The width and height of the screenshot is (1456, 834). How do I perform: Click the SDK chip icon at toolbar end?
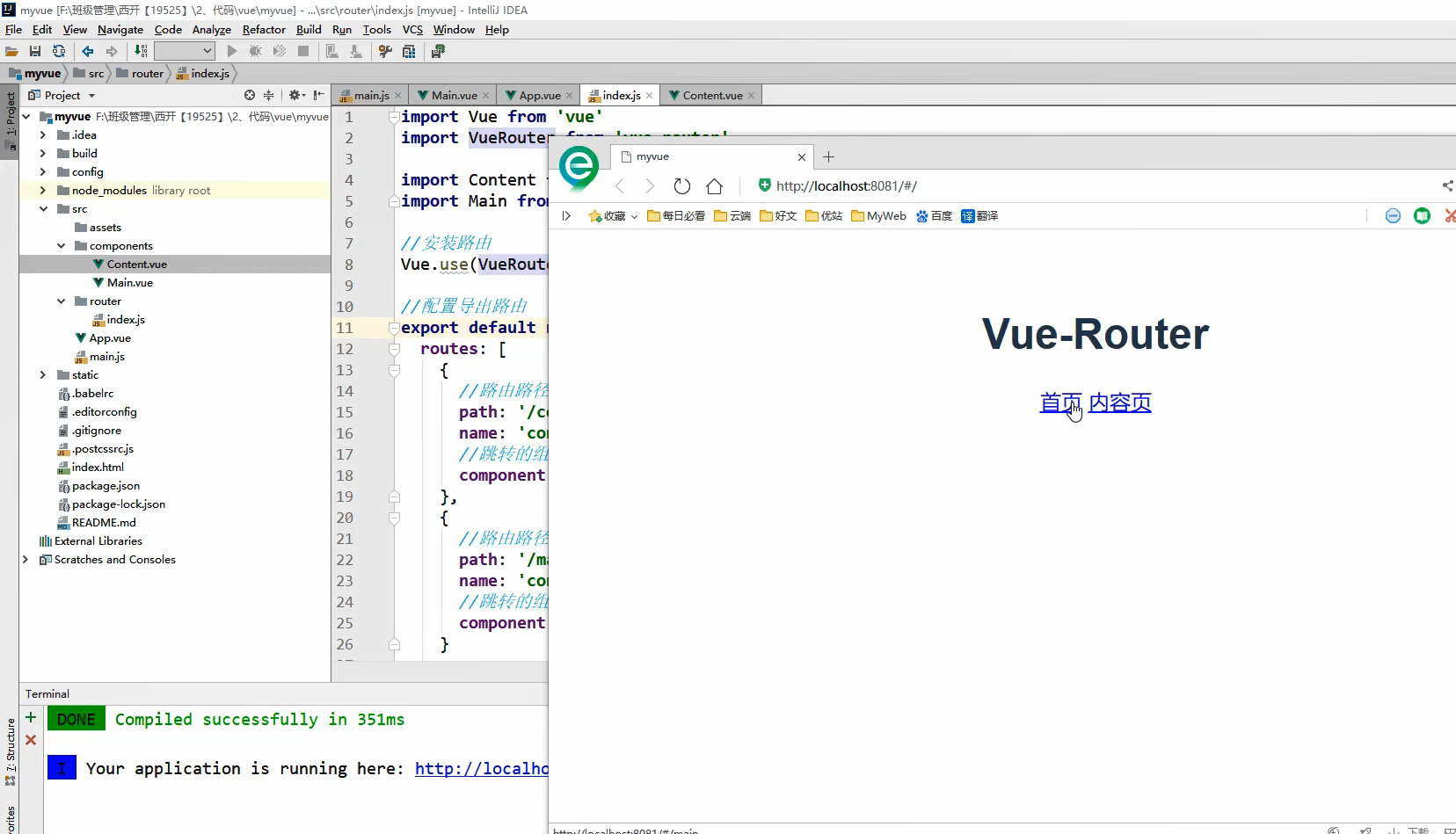438,52
